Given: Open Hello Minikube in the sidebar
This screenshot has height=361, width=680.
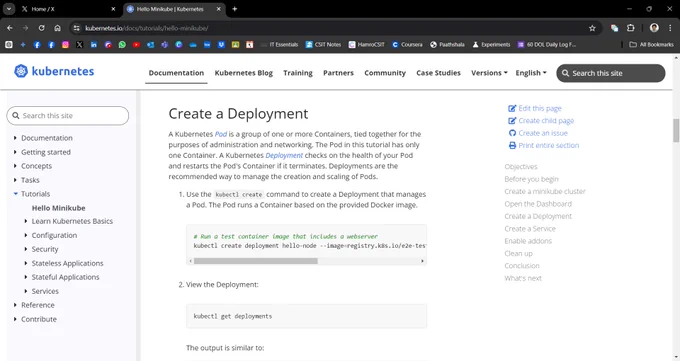Looking at the screenshot, I should (x=59, y=208).
